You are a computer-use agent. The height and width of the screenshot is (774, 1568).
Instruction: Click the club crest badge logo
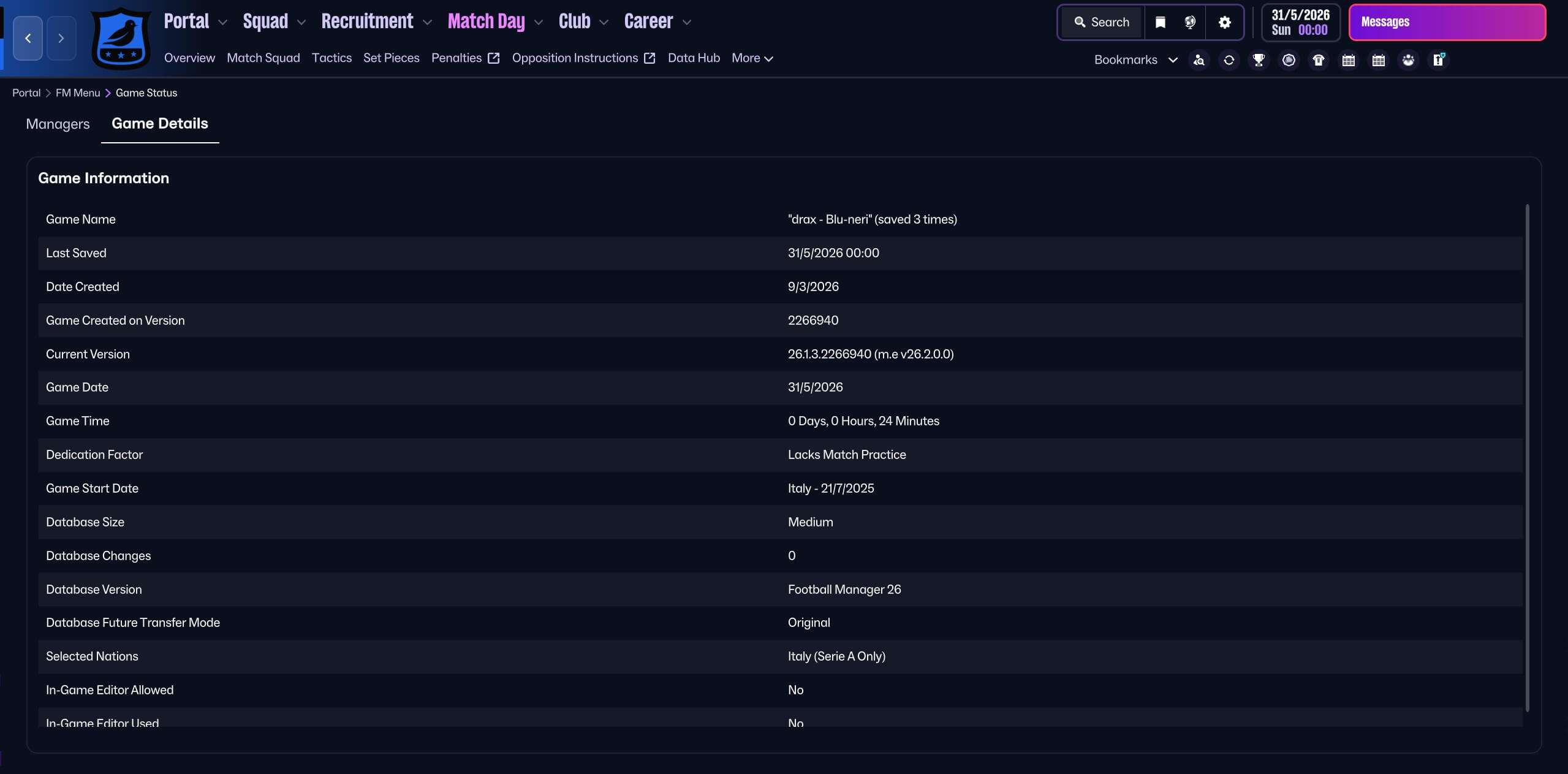(x=121, y=39)
